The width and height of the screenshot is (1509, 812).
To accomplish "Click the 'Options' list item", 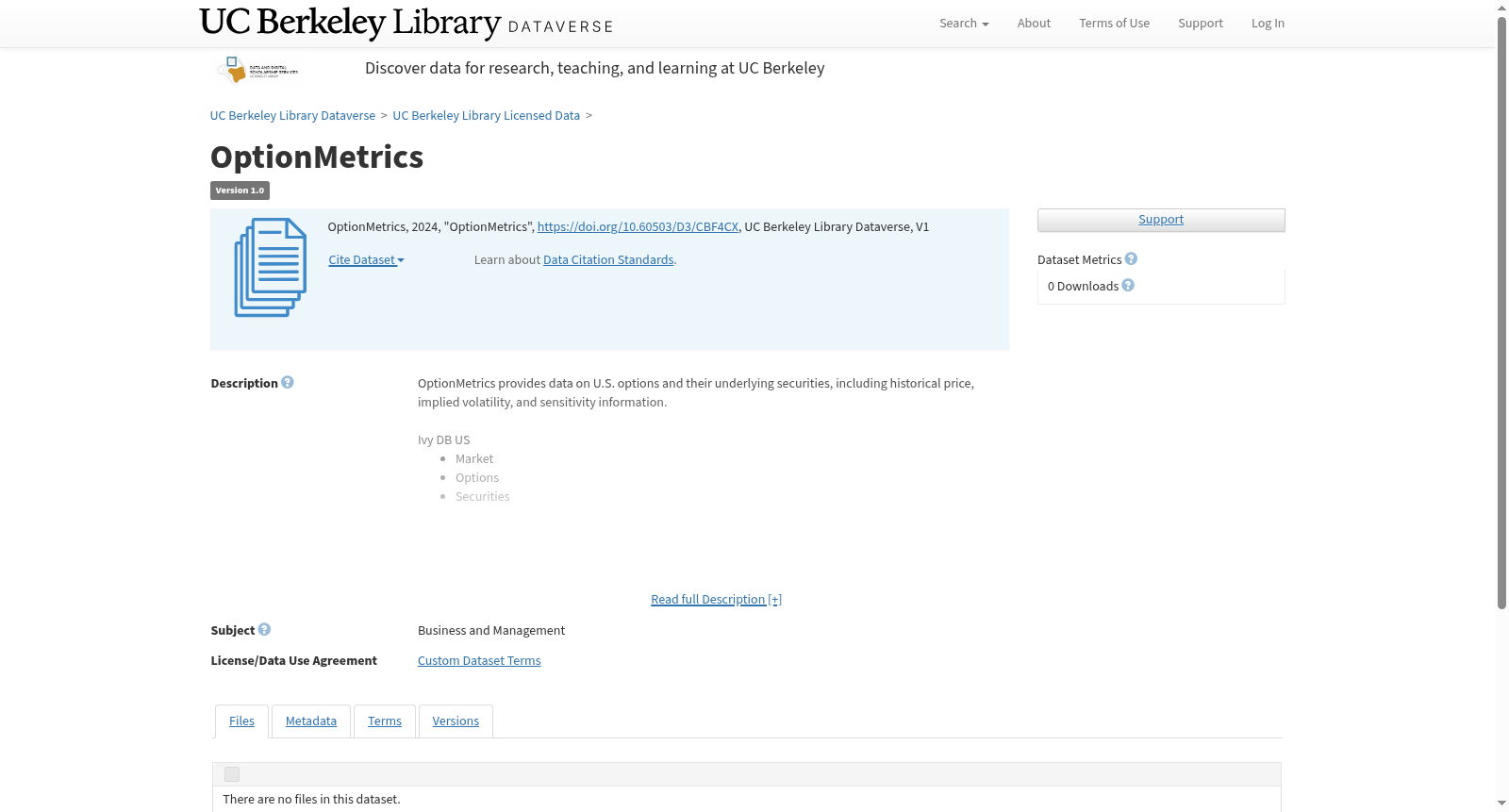I will click(x=477, y=478).
